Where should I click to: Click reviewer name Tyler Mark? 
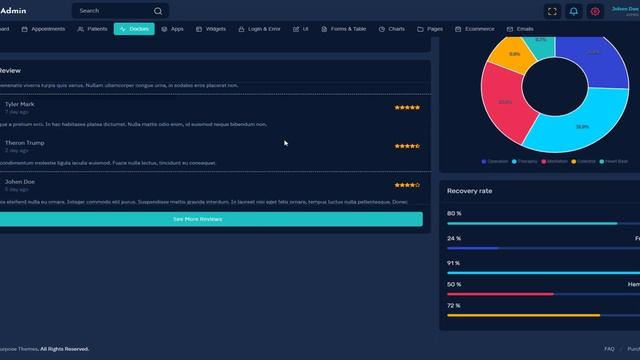(20, 104)
